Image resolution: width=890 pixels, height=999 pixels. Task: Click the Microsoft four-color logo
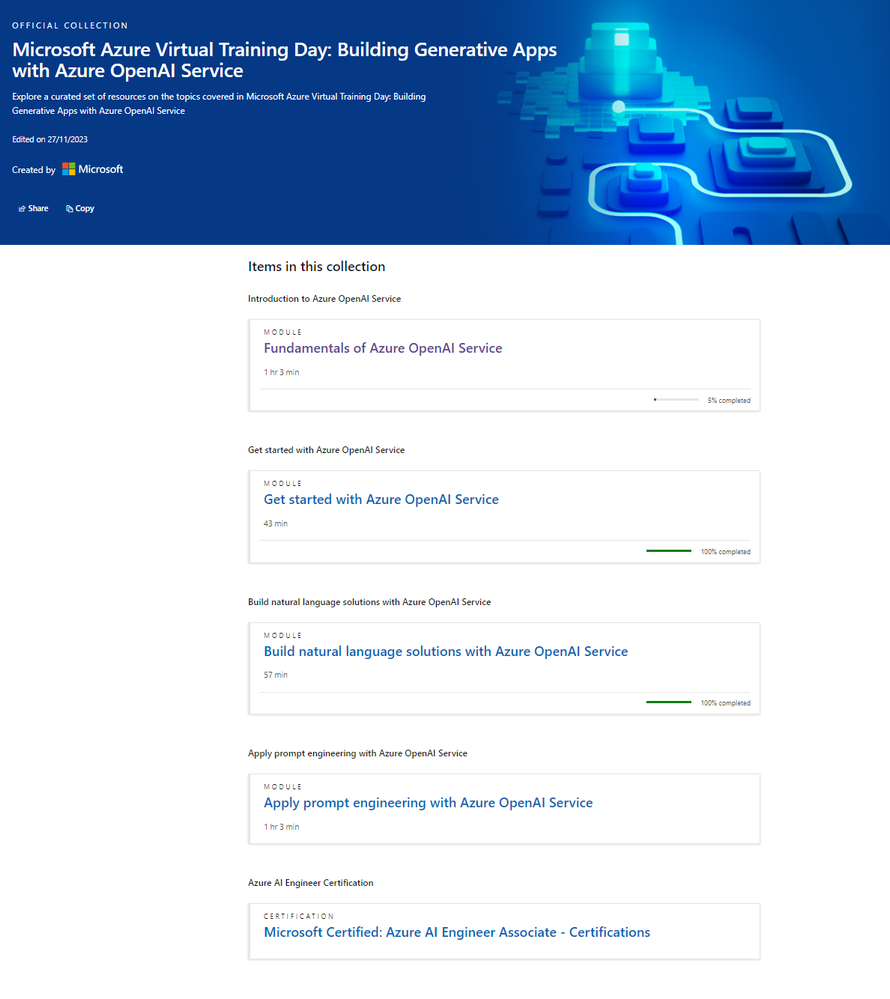[69, 169]
